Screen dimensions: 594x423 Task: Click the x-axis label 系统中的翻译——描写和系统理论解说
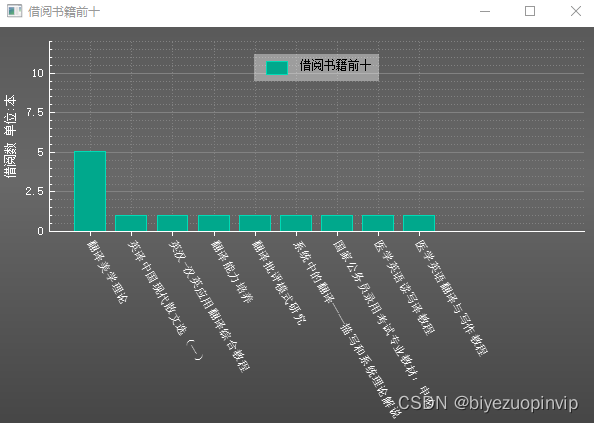point(346,329)
